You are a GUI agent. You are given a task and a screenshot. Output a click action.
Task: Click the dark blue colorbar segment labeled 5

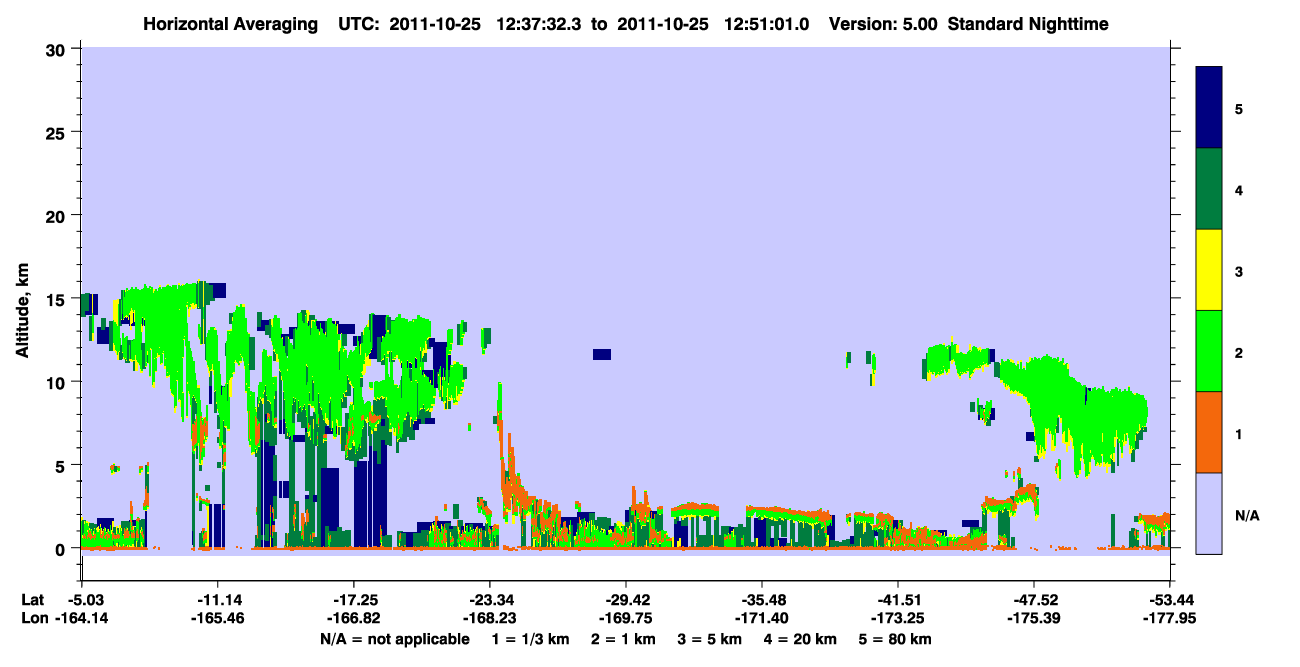(1209, 108)
